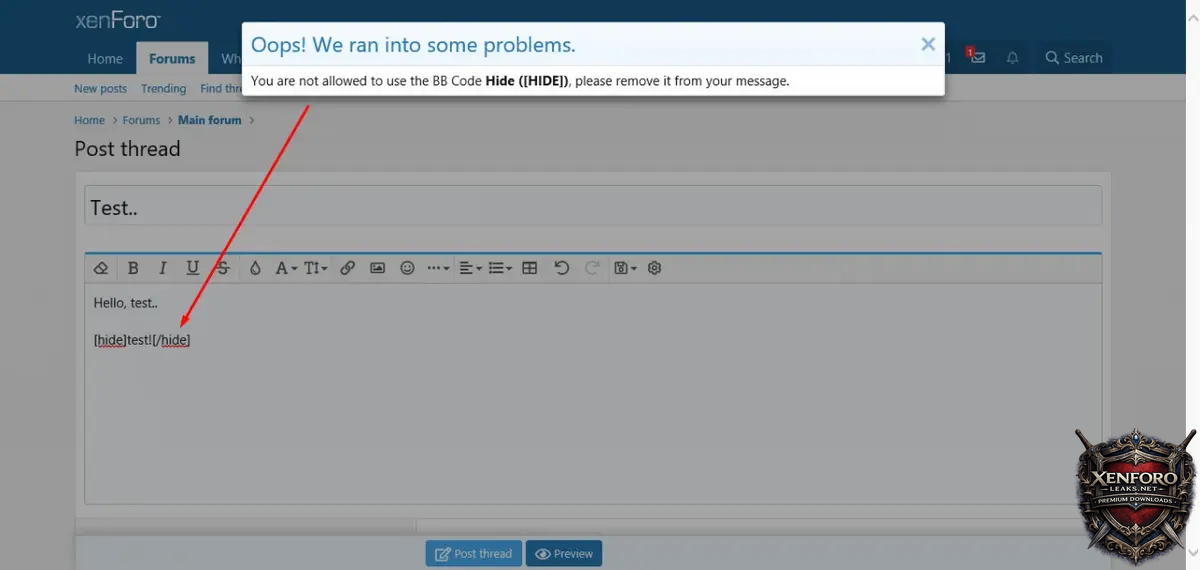Image resolution: width=1200 pixels, height=570 pixels.
Task: Click the BB code settings gear icon
Action: (655, 268)
